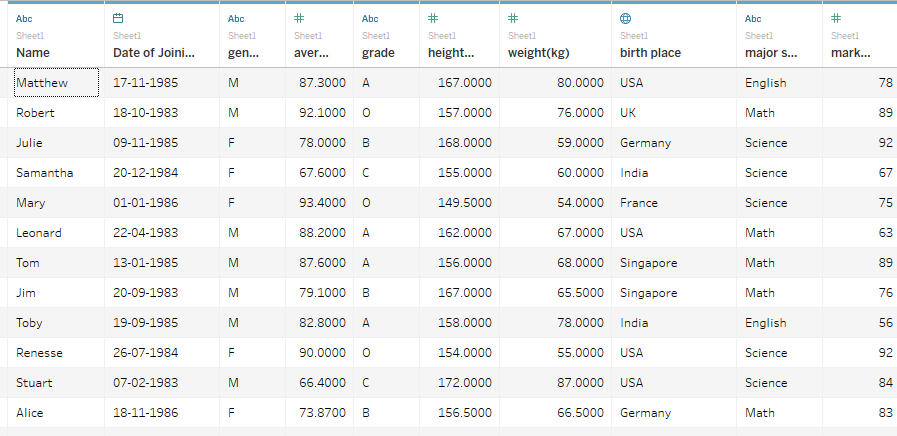Change the data type icon of gender column
The image size is (897, 436).
click(236, 18)
